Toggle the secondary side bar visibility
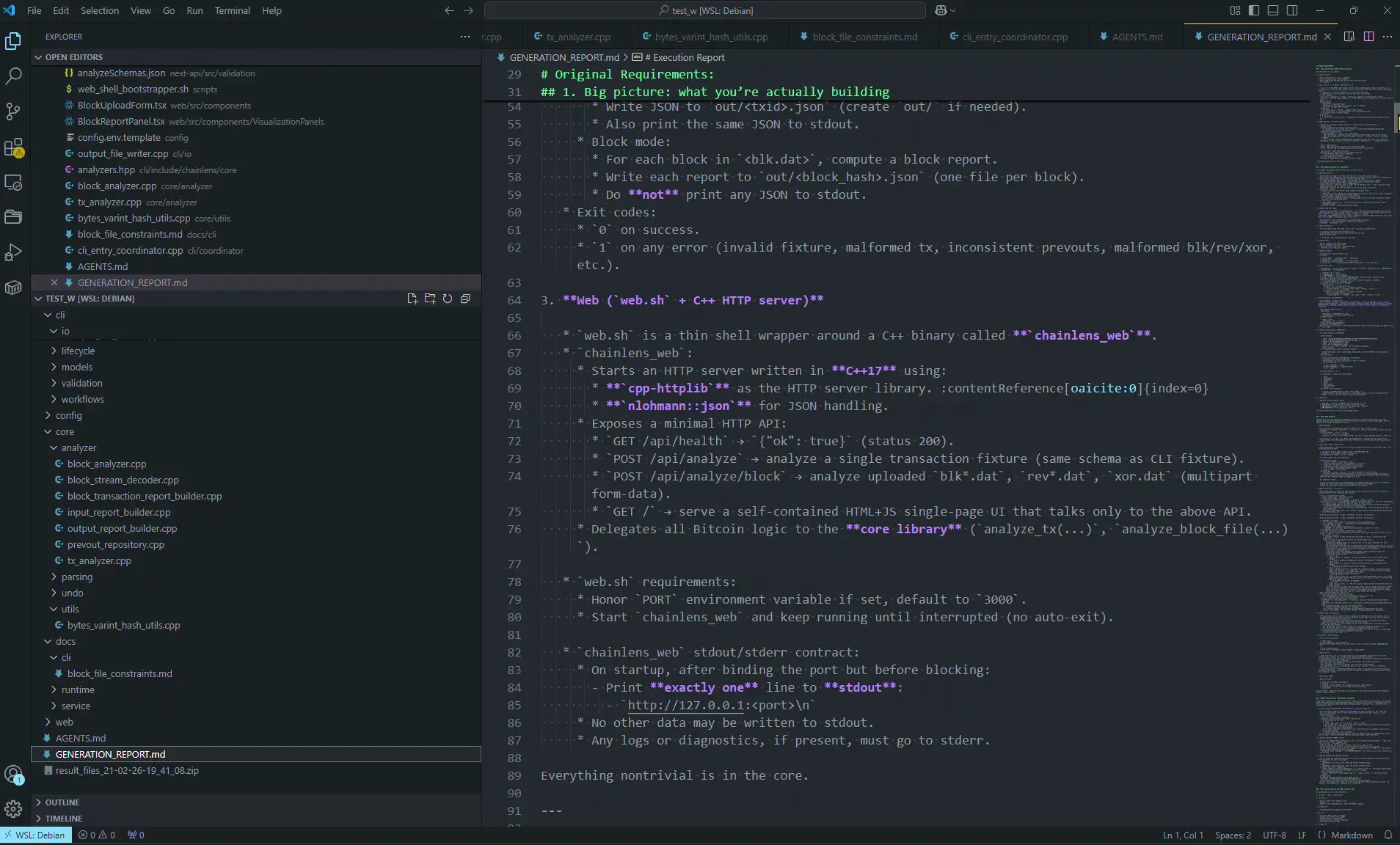This screenshot has height=845, width=1400. pos(1292,10)
